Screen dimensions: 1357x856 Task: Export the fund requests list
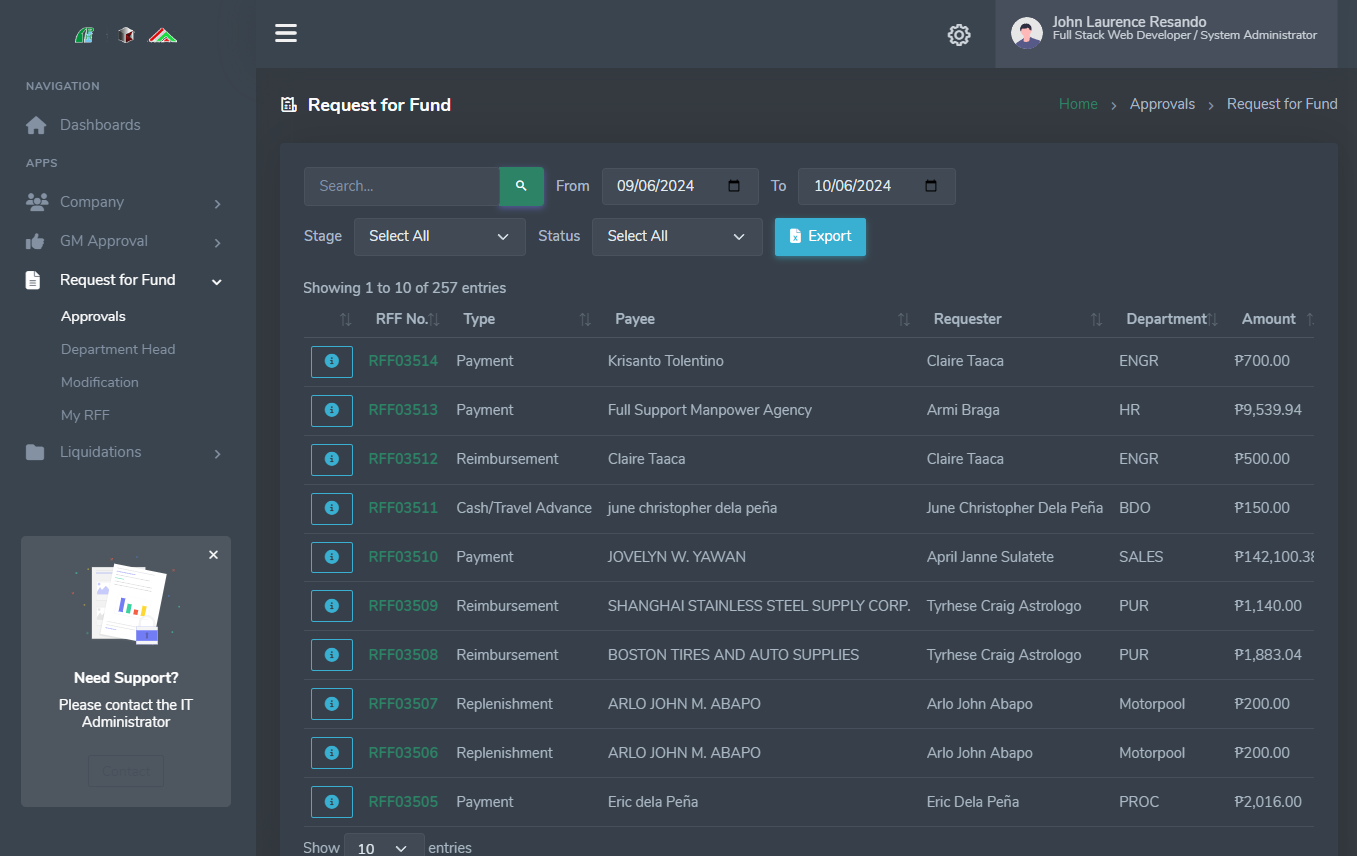(820, 237)
